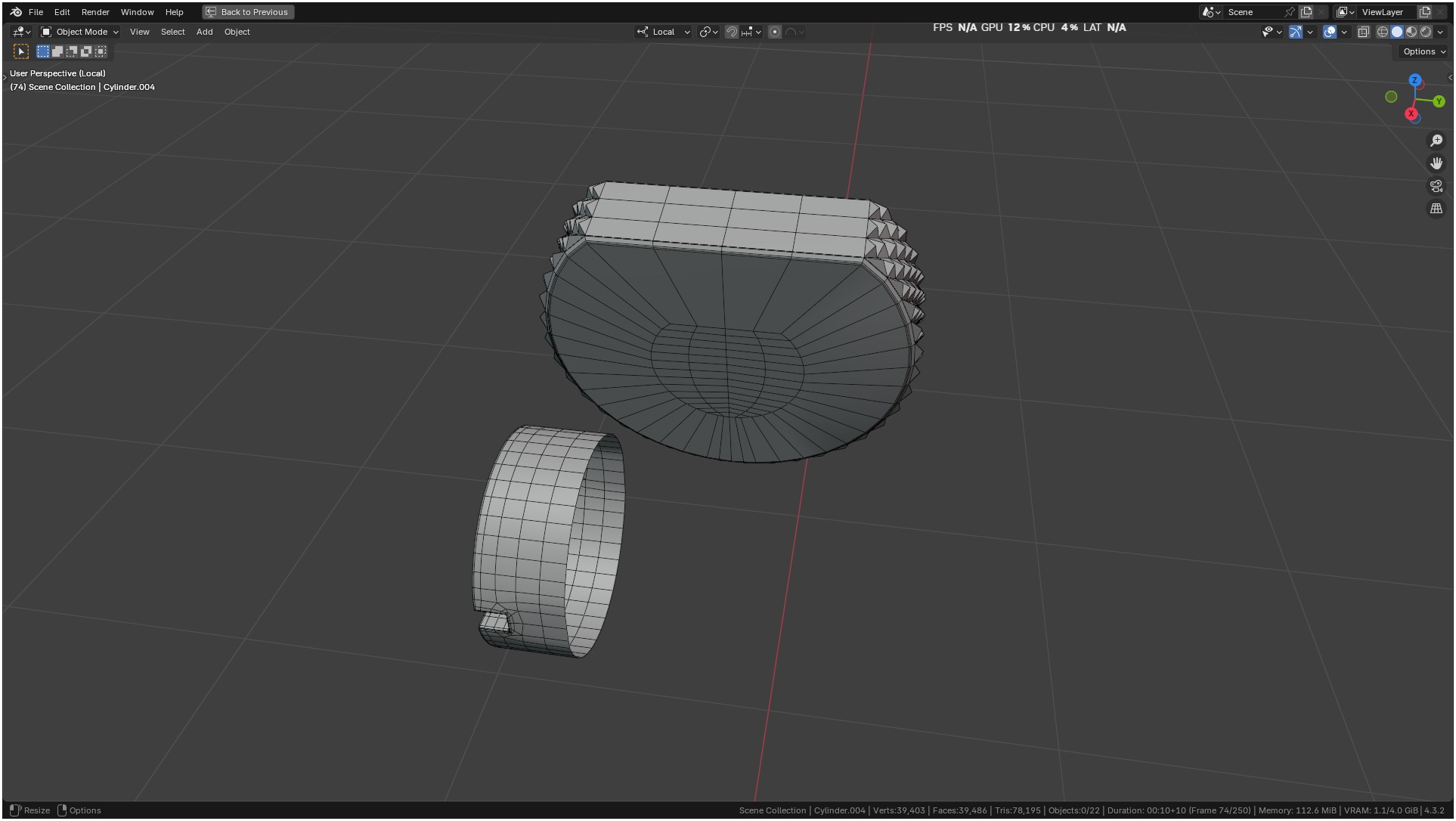This screenshot has height=821, width=1456.
Task: Toggle proportional editing button
Action: (x=775, y=32)
